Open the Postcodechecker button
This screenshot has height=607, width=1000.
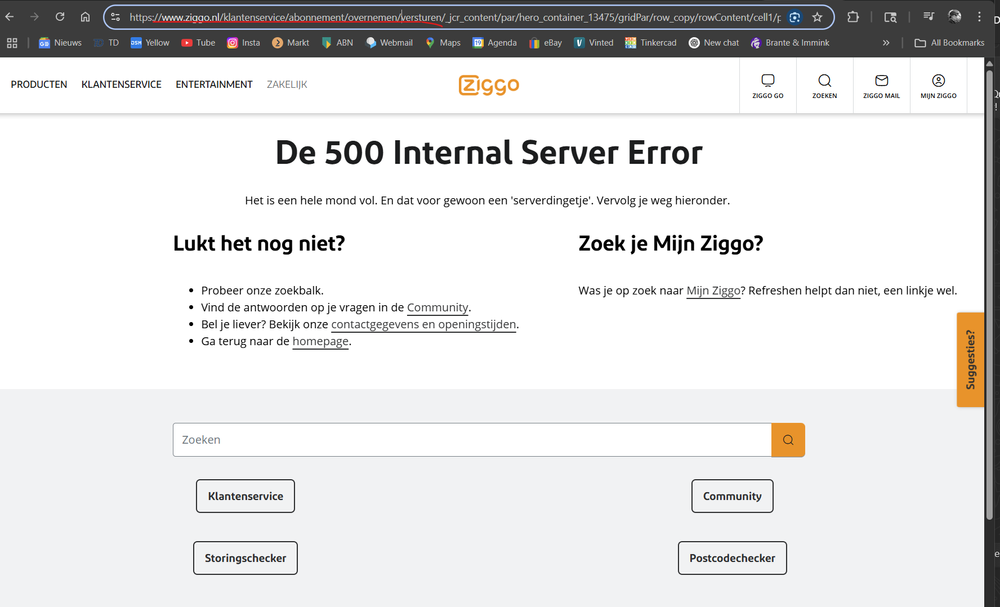coord(732,558)
